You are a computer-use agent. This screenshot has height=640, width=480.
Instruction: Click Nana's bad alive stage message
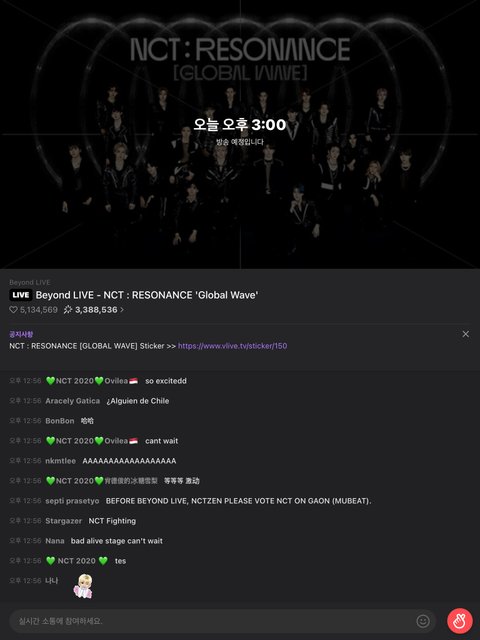117,541
